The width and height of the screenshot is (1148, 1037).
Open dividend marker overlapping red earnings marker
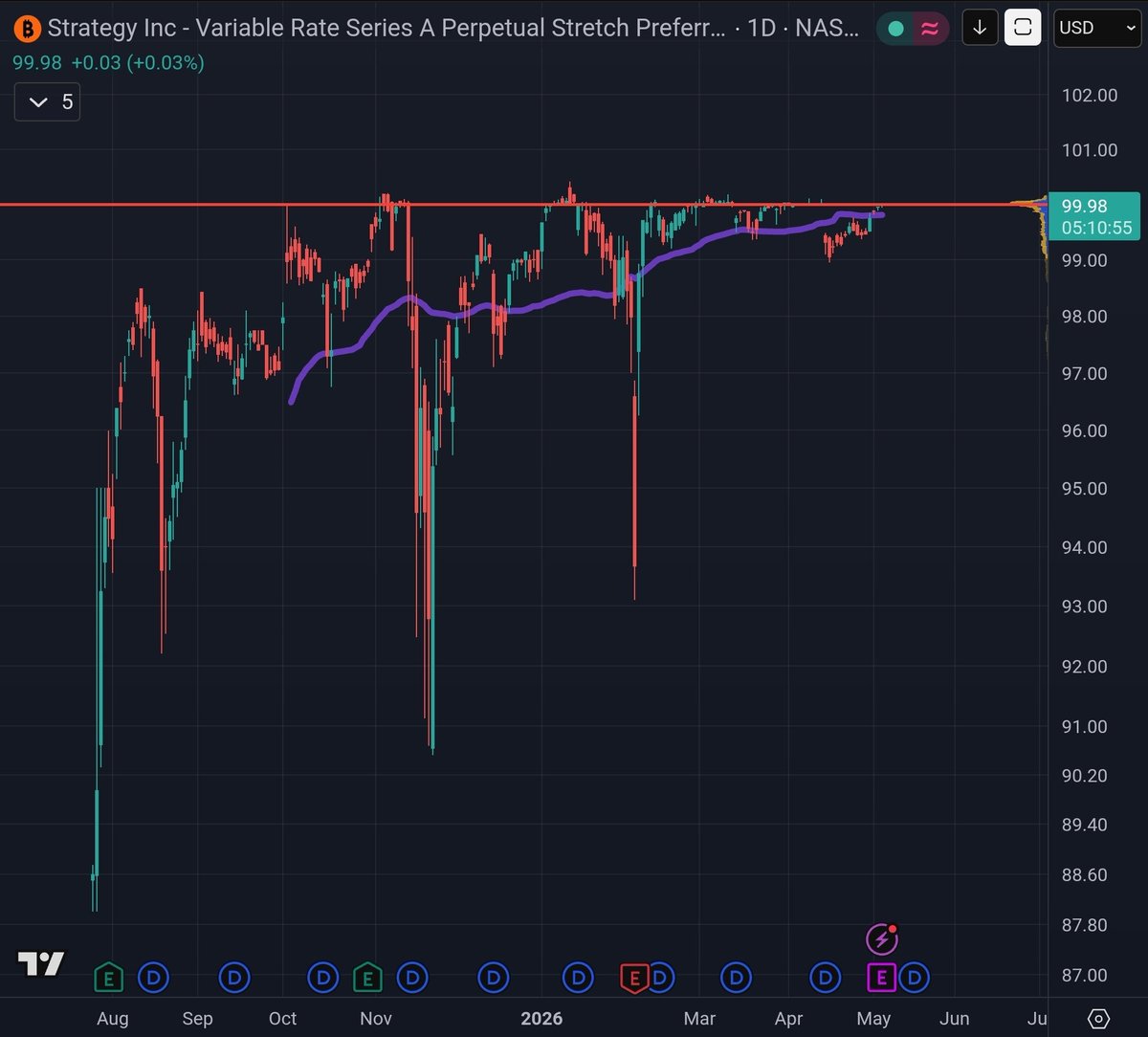[x=662, y=977]
